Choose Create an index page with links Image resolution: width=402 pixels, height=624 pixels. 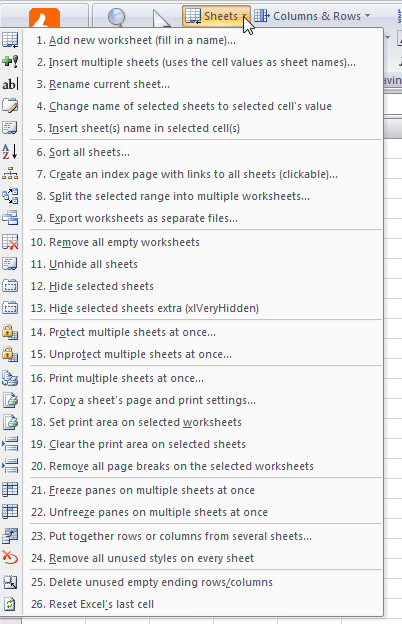pyautogui.click(x=203, y=174)
